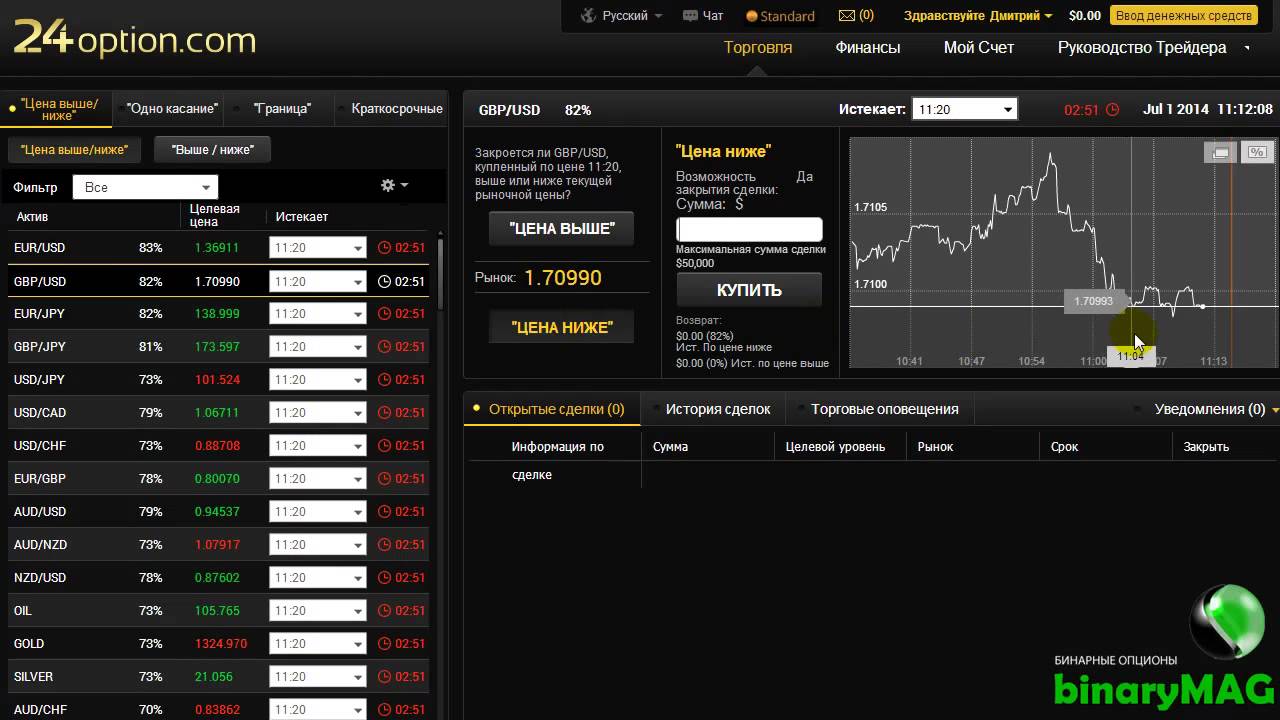This screenshot has height=720, width=1280.
Task: Click the clock icon in GBP/USD row
Action: point(385,282)
